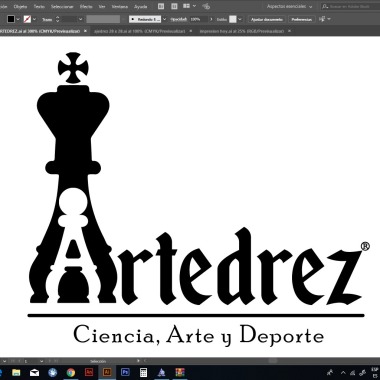This screenshot has height=380, width=380.
Task: Expand the arrange documents dropdown arrow
Action: coord(194,6)
